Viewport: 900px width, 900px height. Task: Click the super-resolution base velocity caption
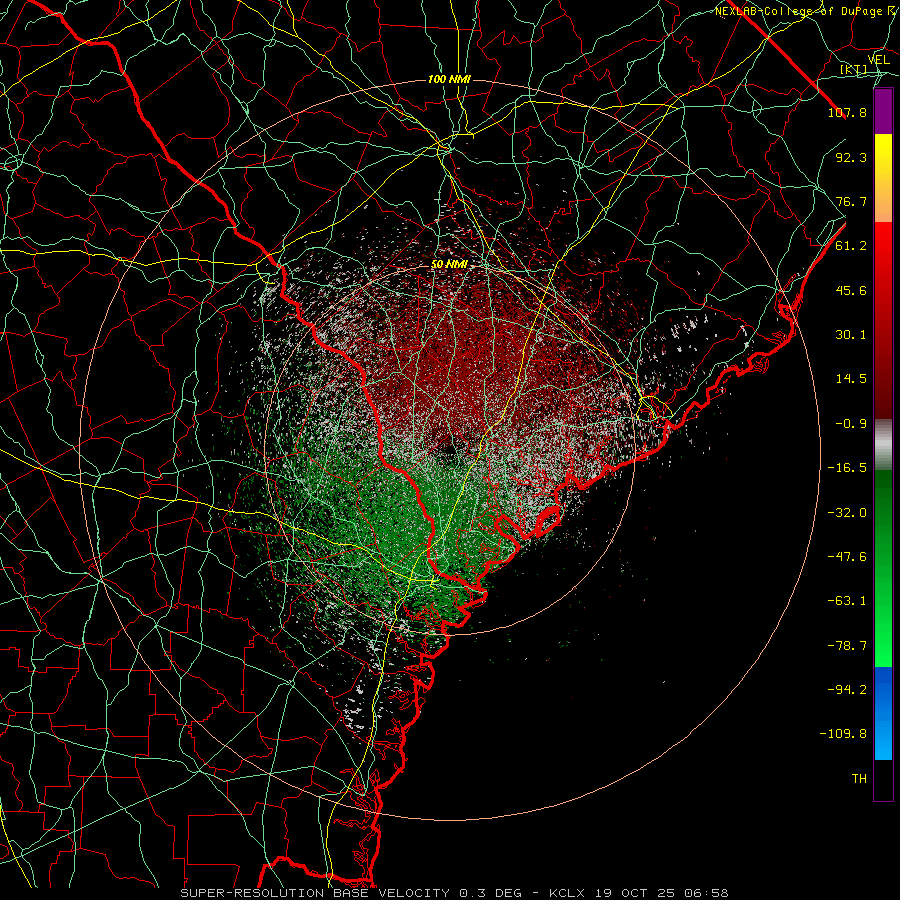[x=454, y=893]
